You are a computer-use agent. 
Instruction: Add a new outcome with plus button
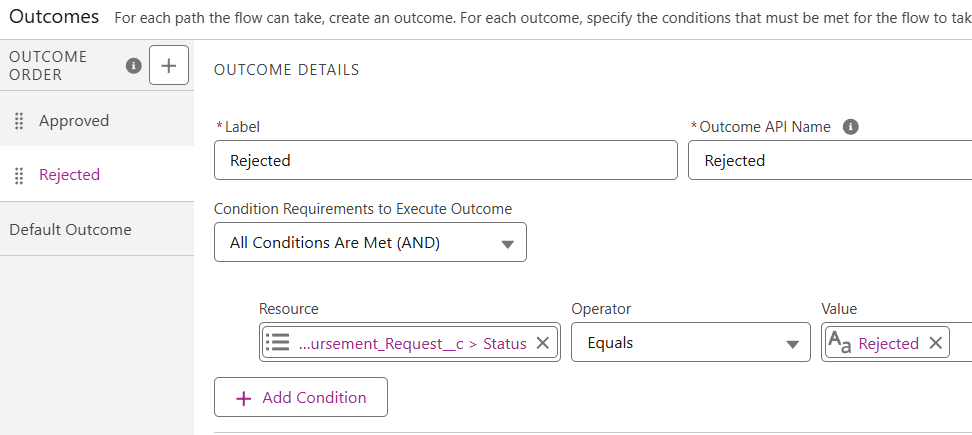pos(168,66)
